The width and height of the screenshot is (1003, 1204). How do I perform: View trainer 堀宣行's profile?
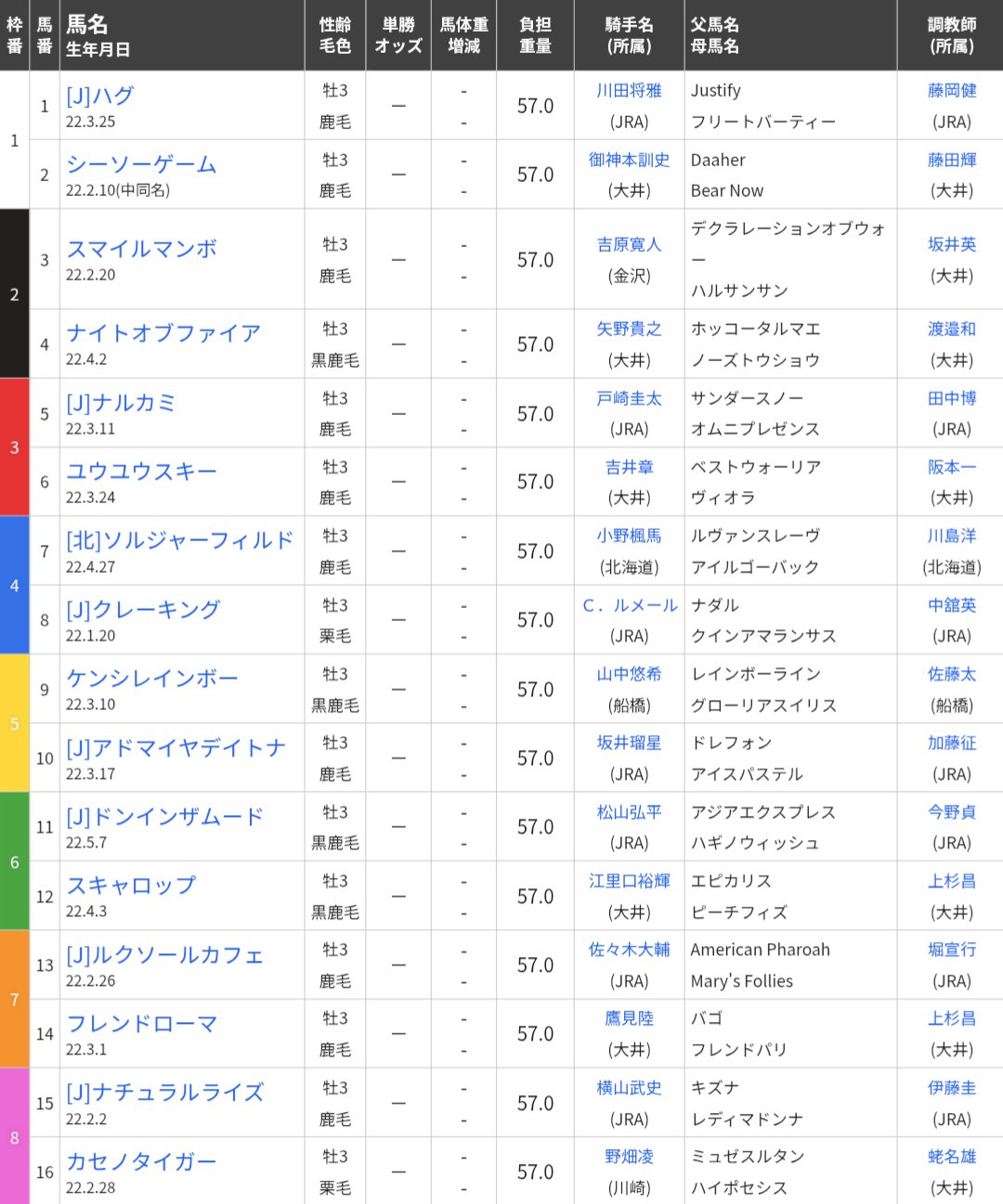pos(950,950)
